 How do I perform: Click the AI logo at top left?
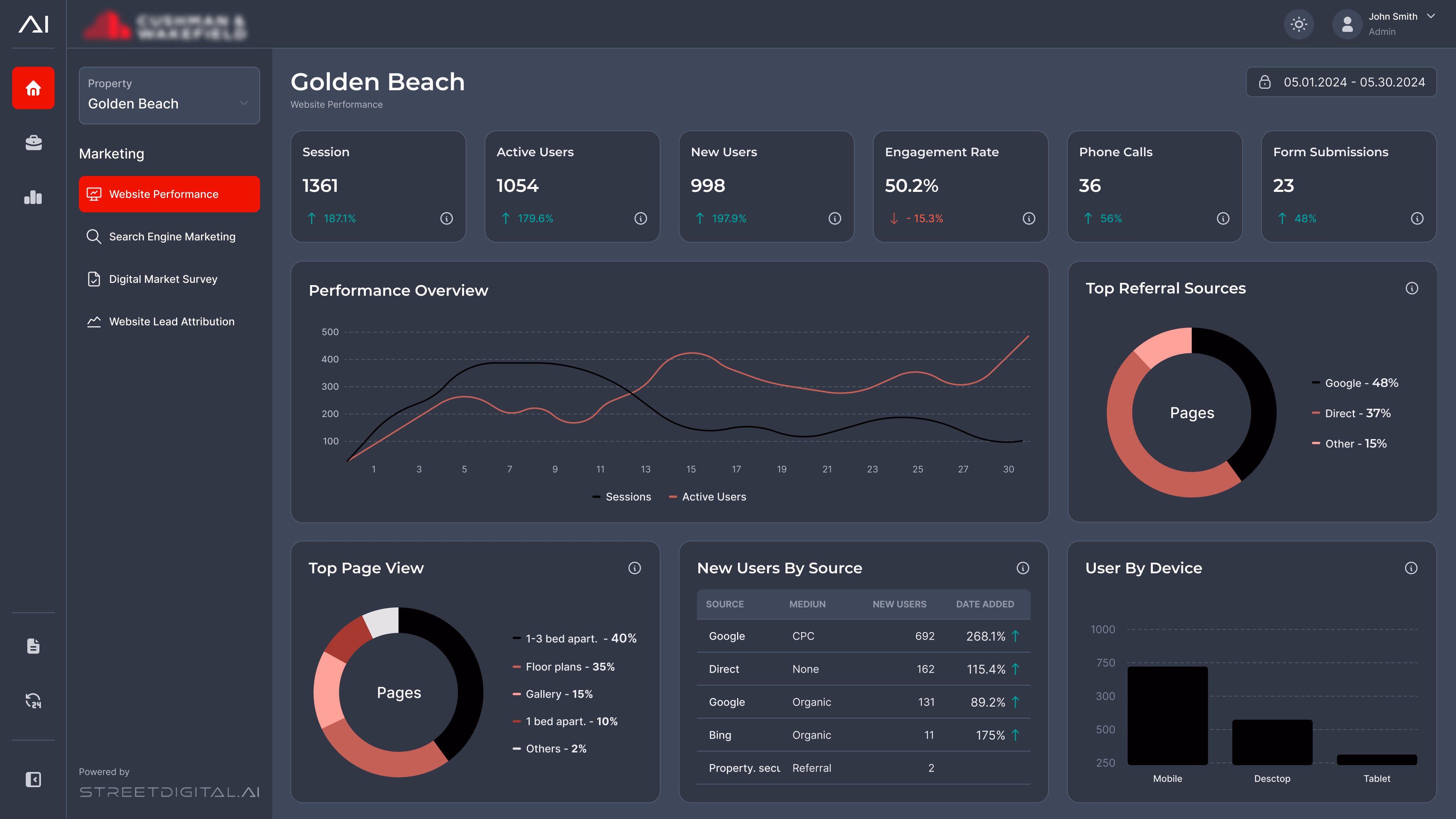coord(33,24)
